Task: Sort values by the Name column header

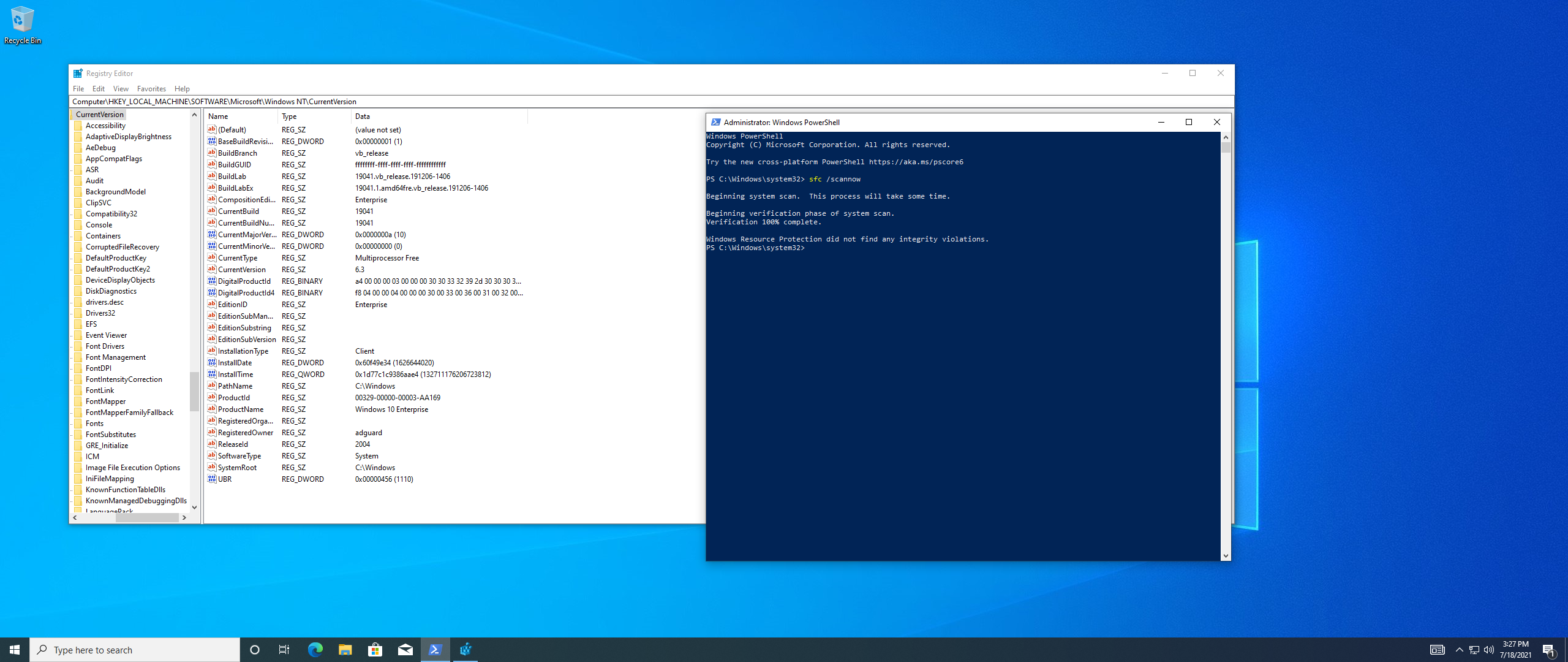Action: [241, 116]
